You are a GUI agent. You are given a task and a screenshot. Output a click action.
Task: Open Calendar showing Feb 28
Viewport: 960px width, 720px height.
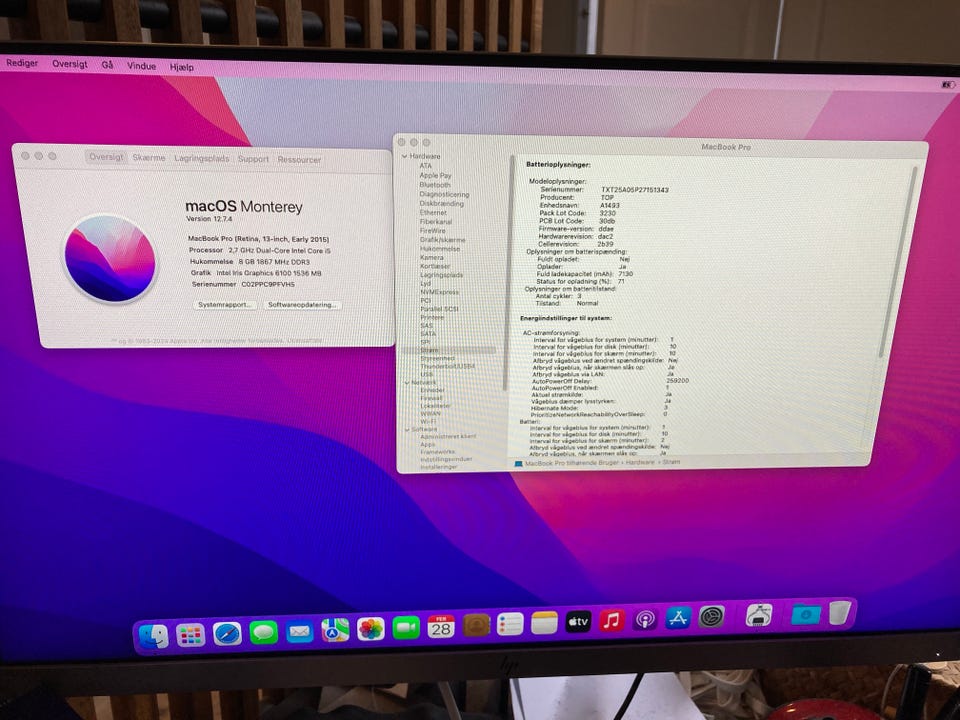point(441,626)
